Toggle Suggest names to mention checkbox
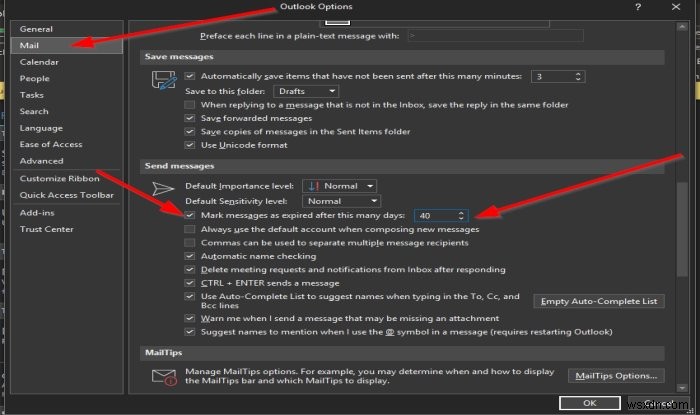The width and height of the screenshot is (700, 415). pyautogui.click(x=190, y=332)
